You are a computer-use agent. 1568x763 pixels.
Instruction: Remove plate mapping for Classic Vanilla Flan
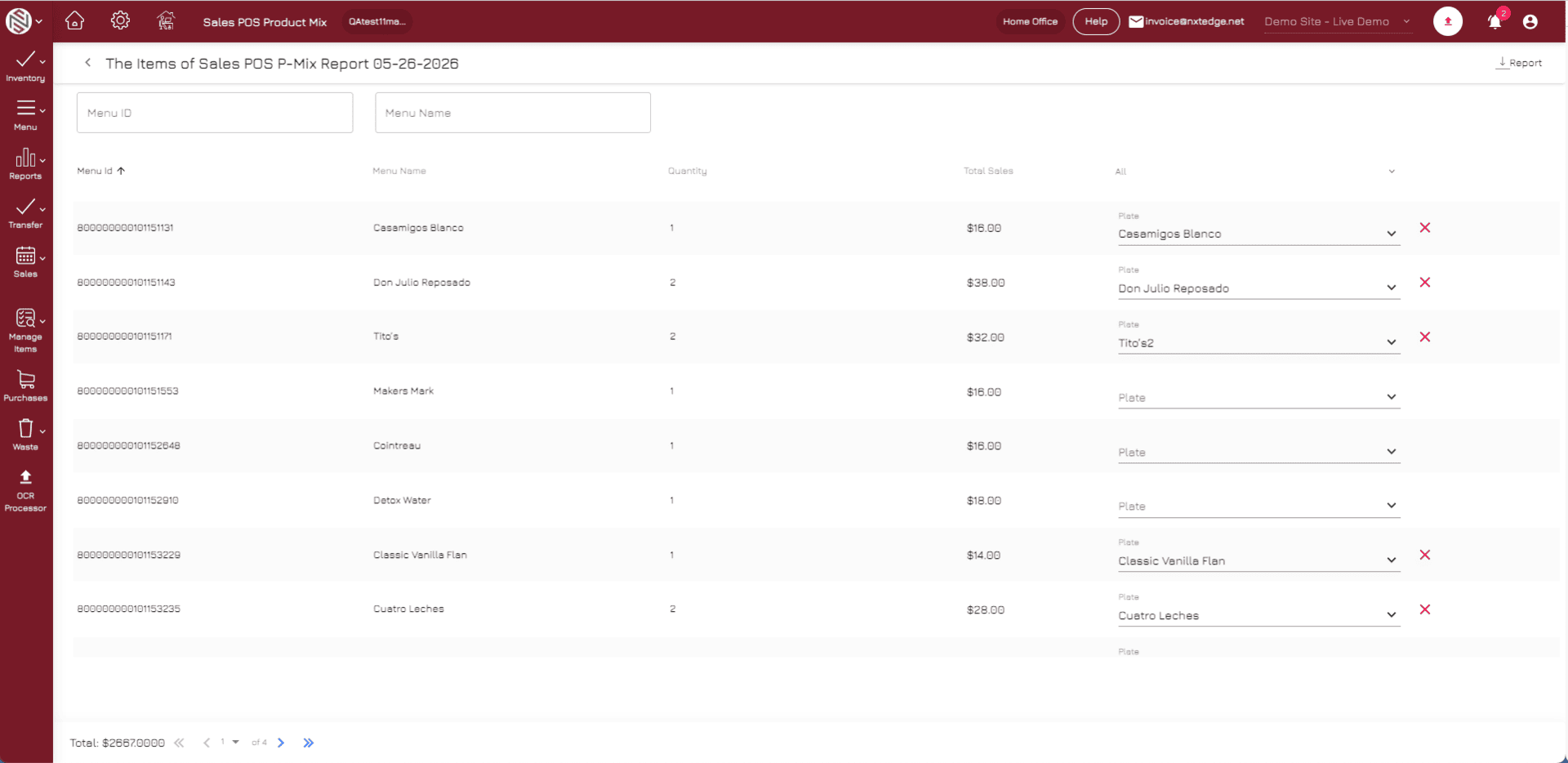click(1425, 555)
